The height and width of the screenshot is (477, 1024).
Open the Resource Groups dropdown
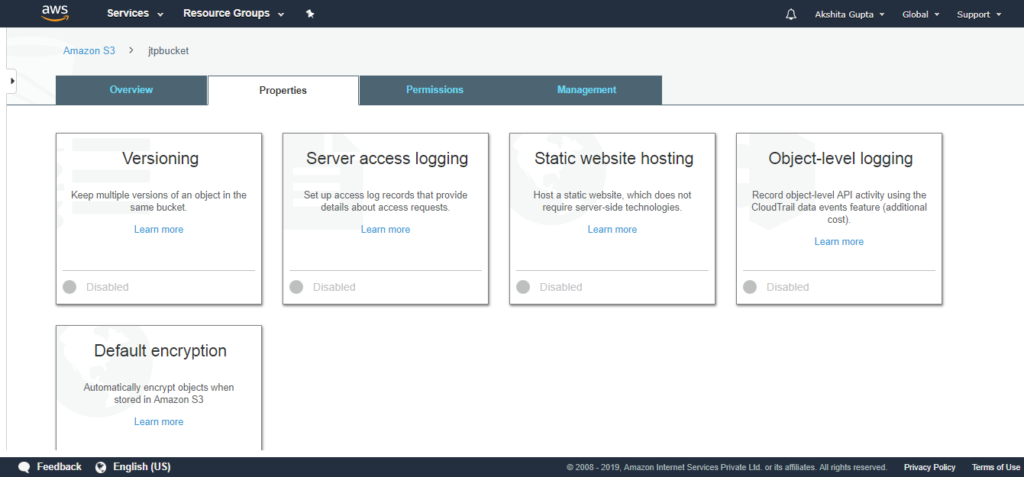(234, 14)
